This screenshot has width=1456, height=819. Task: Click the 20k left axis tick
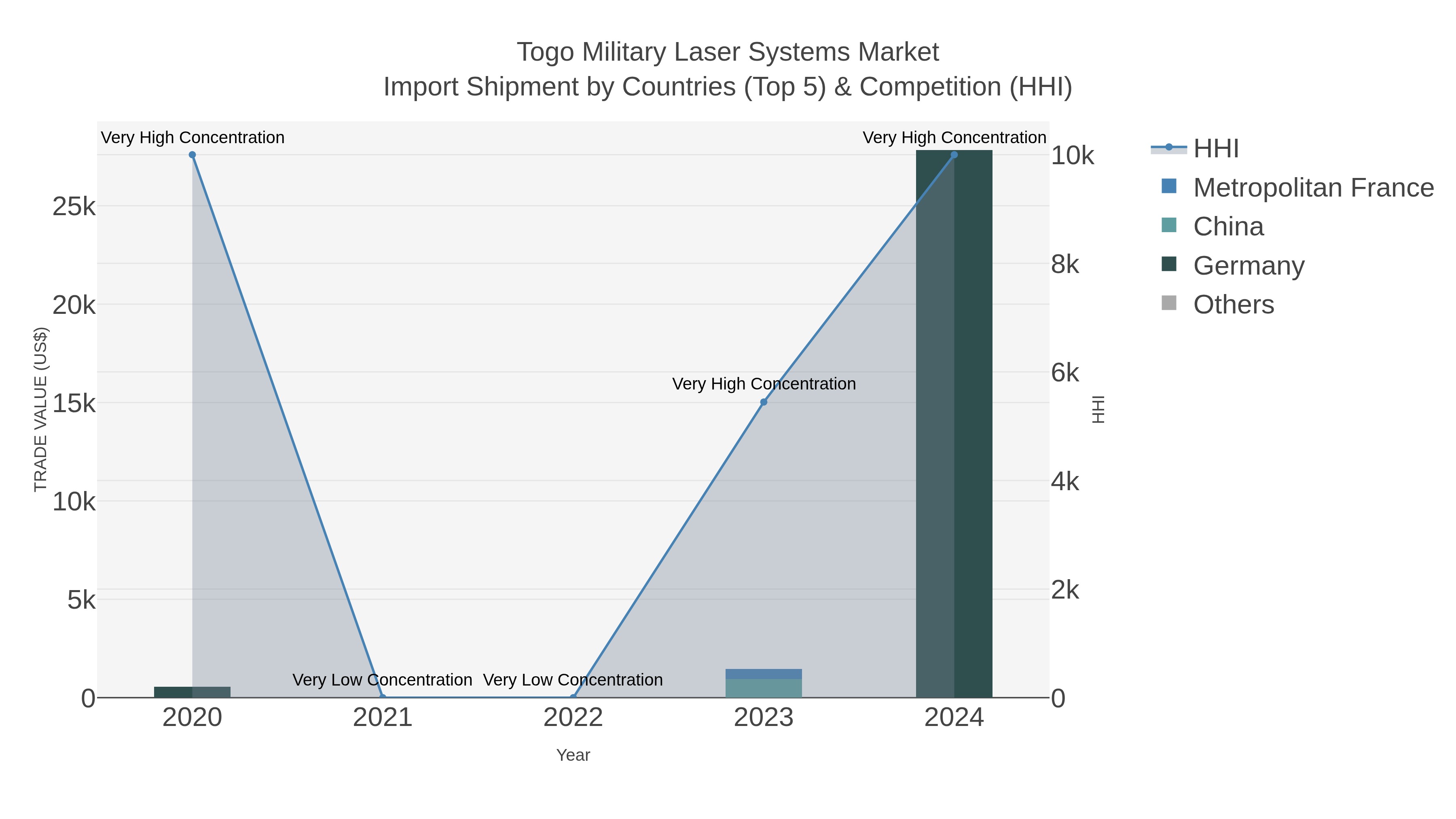tap(74, 305)
